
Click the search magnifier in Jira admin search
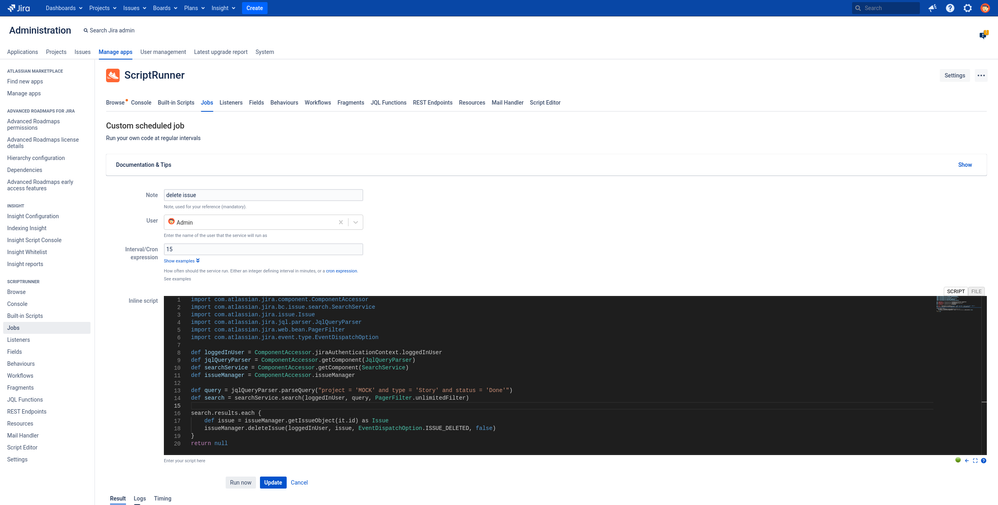pyautogui.click(x=86, y=31)
